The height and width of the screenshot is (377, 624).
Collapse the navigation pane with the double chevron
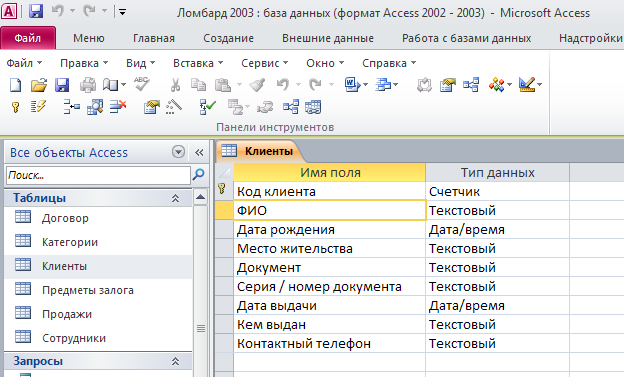click(x=199, y=152)
